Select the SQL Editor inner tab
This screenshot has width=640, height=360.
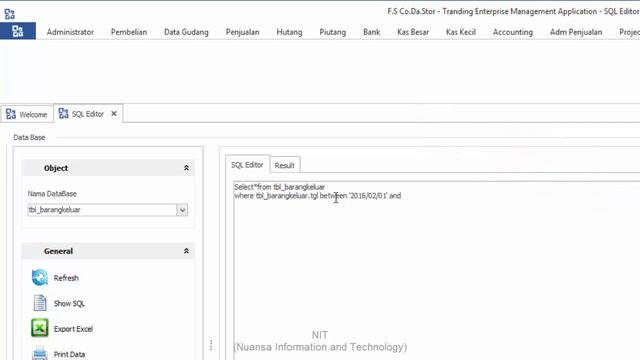[x=247, y=164]
